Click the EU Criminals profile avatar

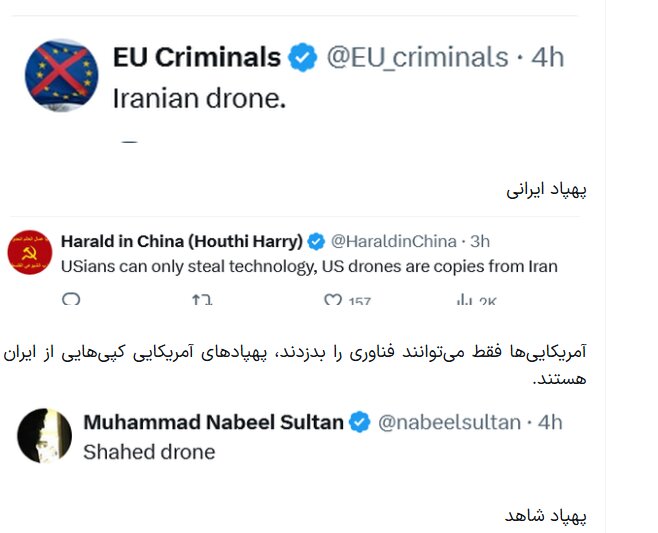[x=62, y=75]
